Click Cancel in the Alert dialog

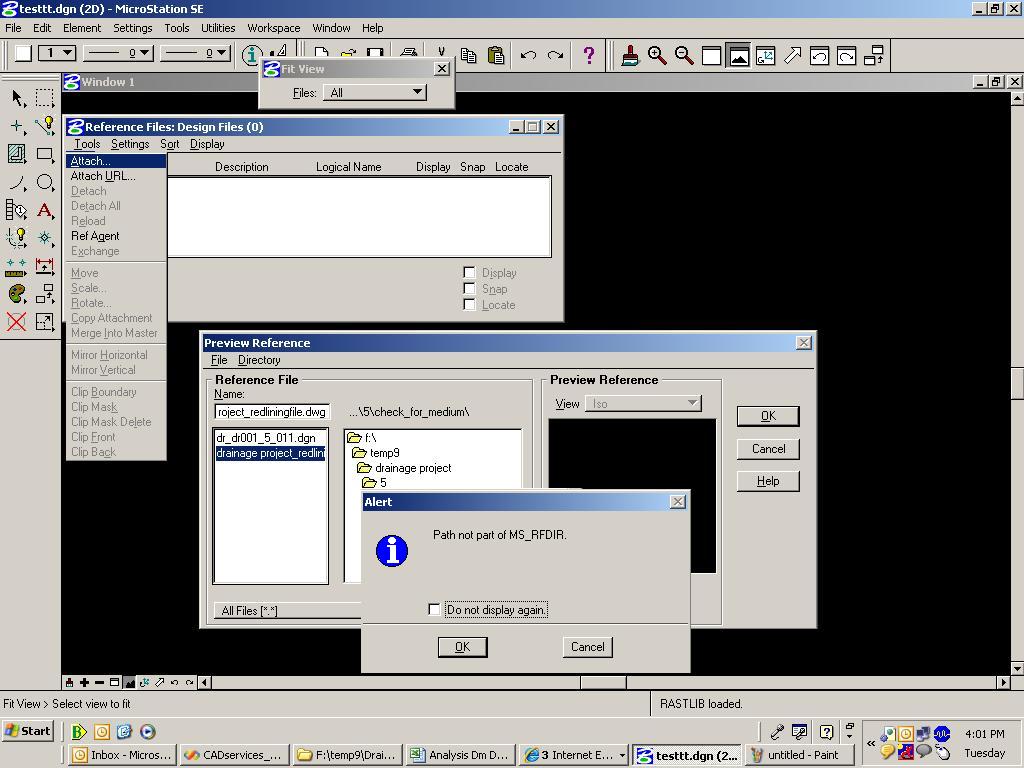click(588, 647)
